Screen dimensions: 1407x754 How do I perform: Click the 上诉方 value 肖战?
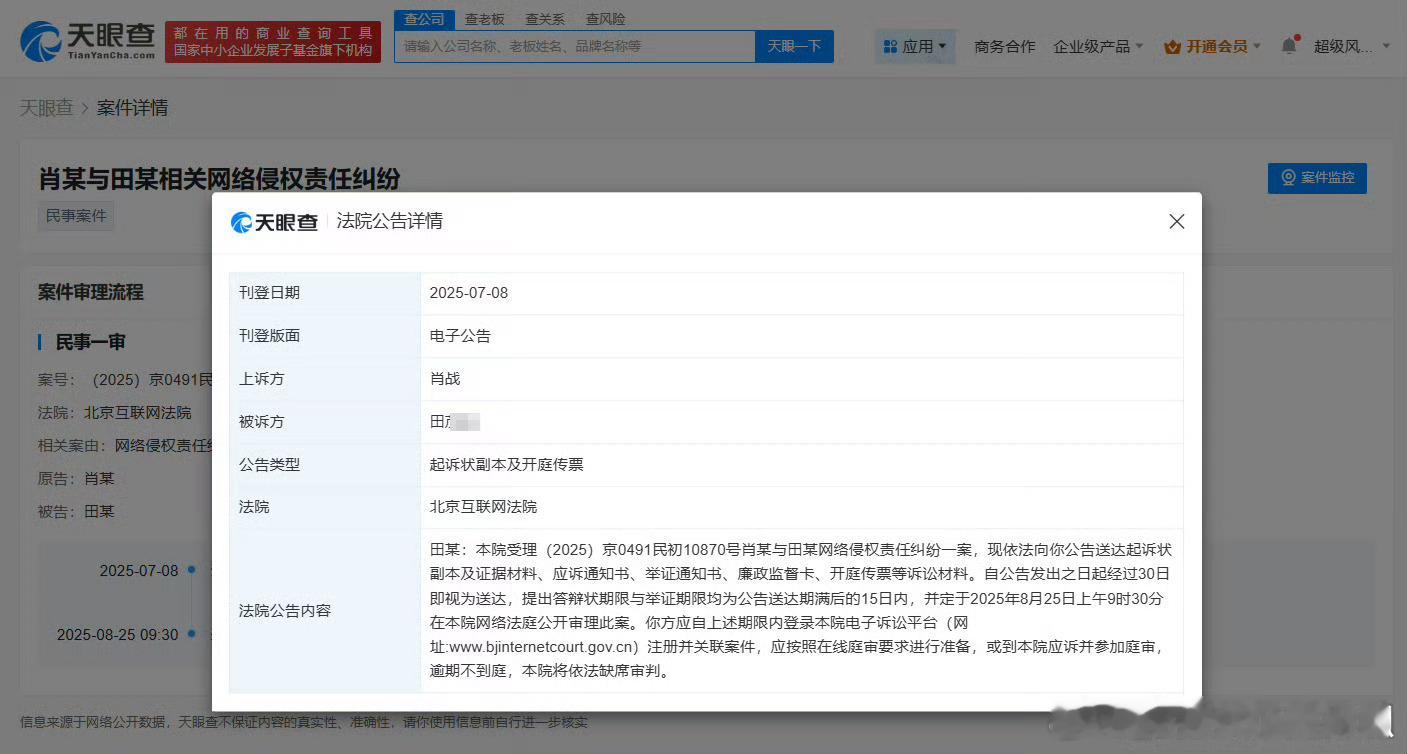coord(445,379)
